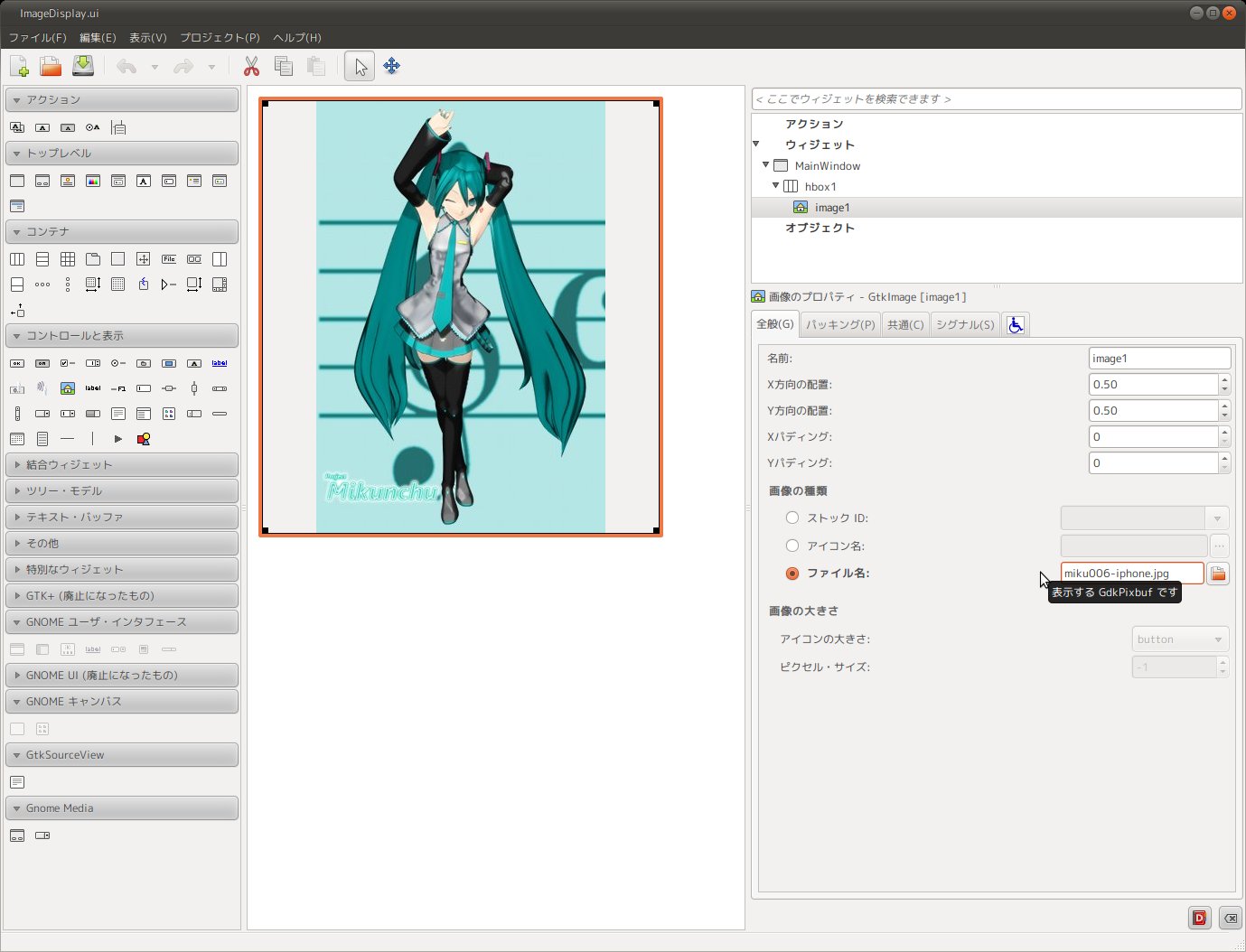Click the Paste clipboard toolbar icon
This screenshot has width=1246, height=952.
click(x=316, y=66)
